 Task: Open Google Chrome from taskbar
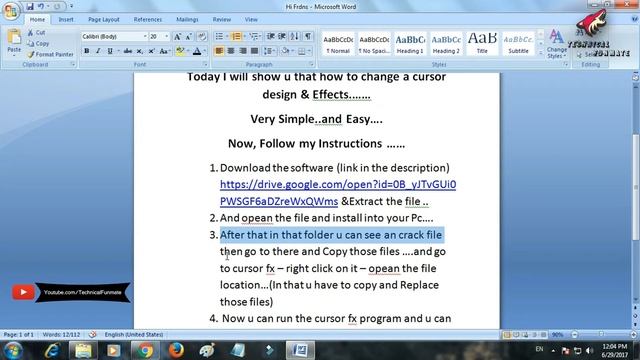pyautogui.click(x=144, y=350)
